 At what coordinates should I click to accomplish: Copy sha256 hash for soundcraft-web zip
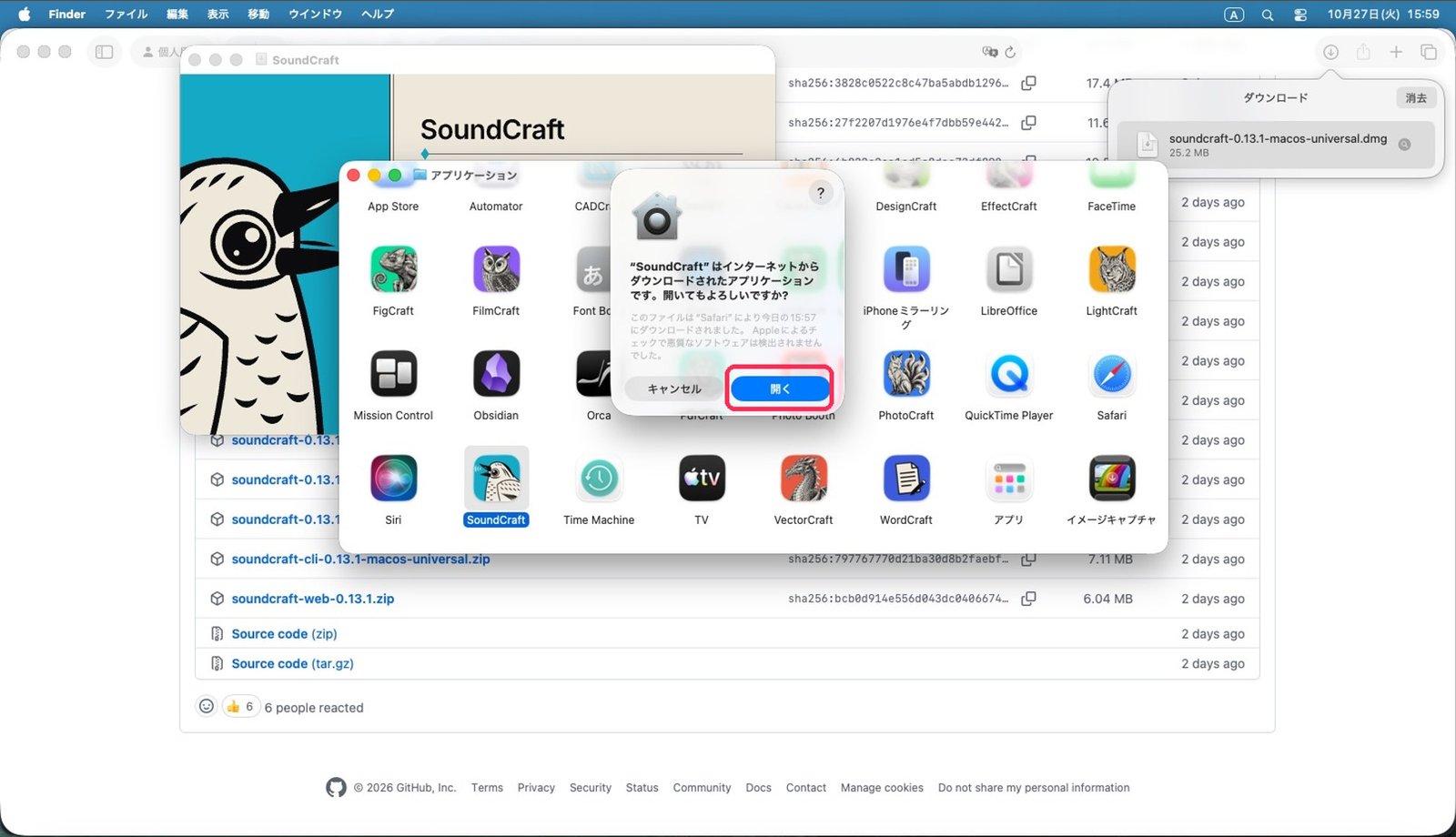coord(1028,599)
